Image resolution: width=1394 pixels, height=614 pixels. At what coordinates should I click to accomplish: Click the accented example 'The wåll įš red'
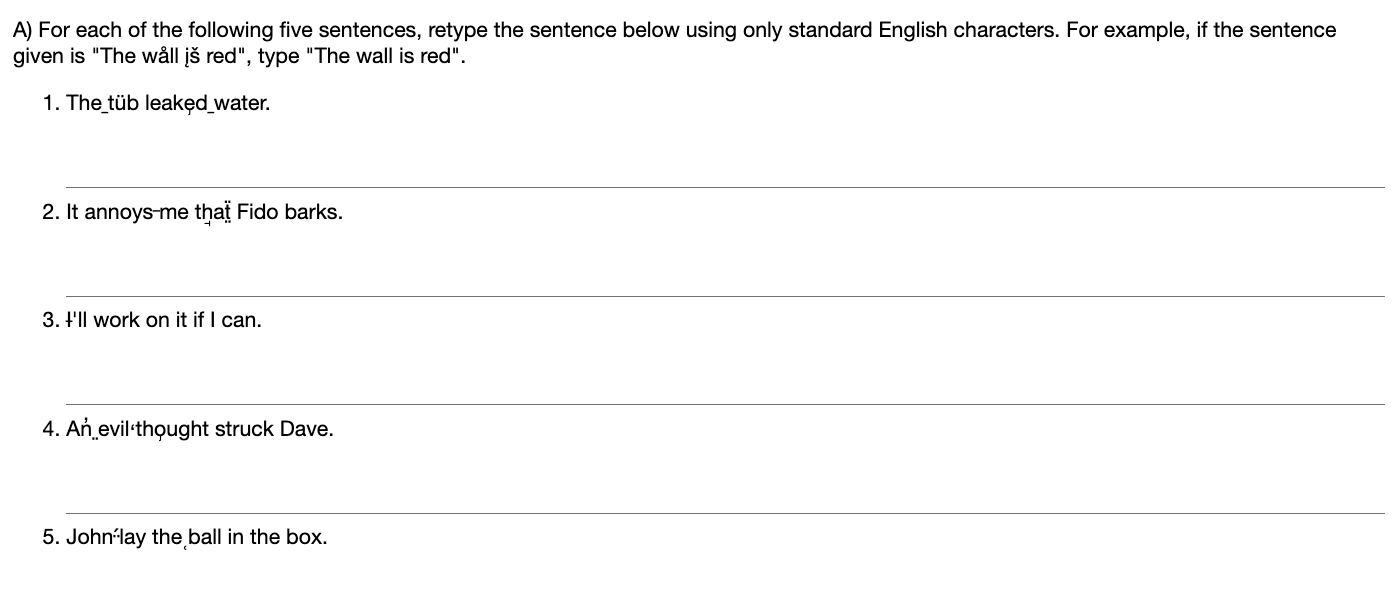click(163, 56)
